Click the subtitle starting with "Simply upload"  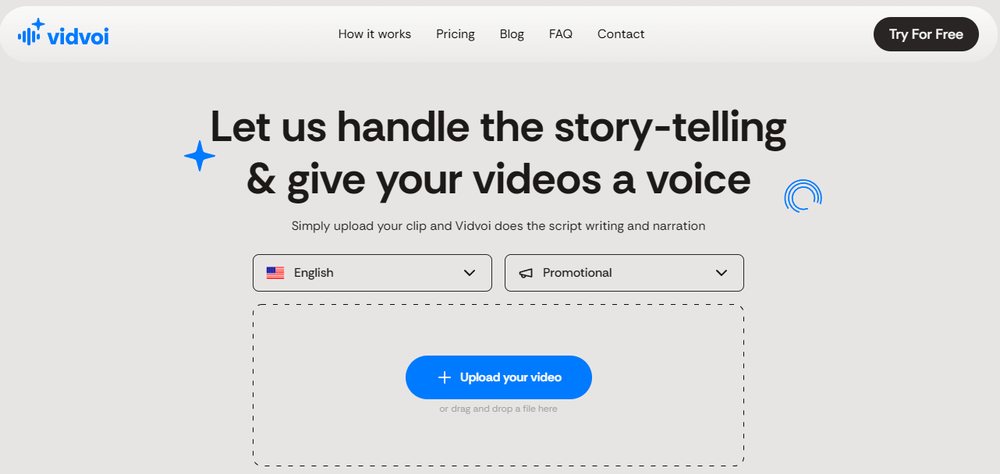click(498, 226)
